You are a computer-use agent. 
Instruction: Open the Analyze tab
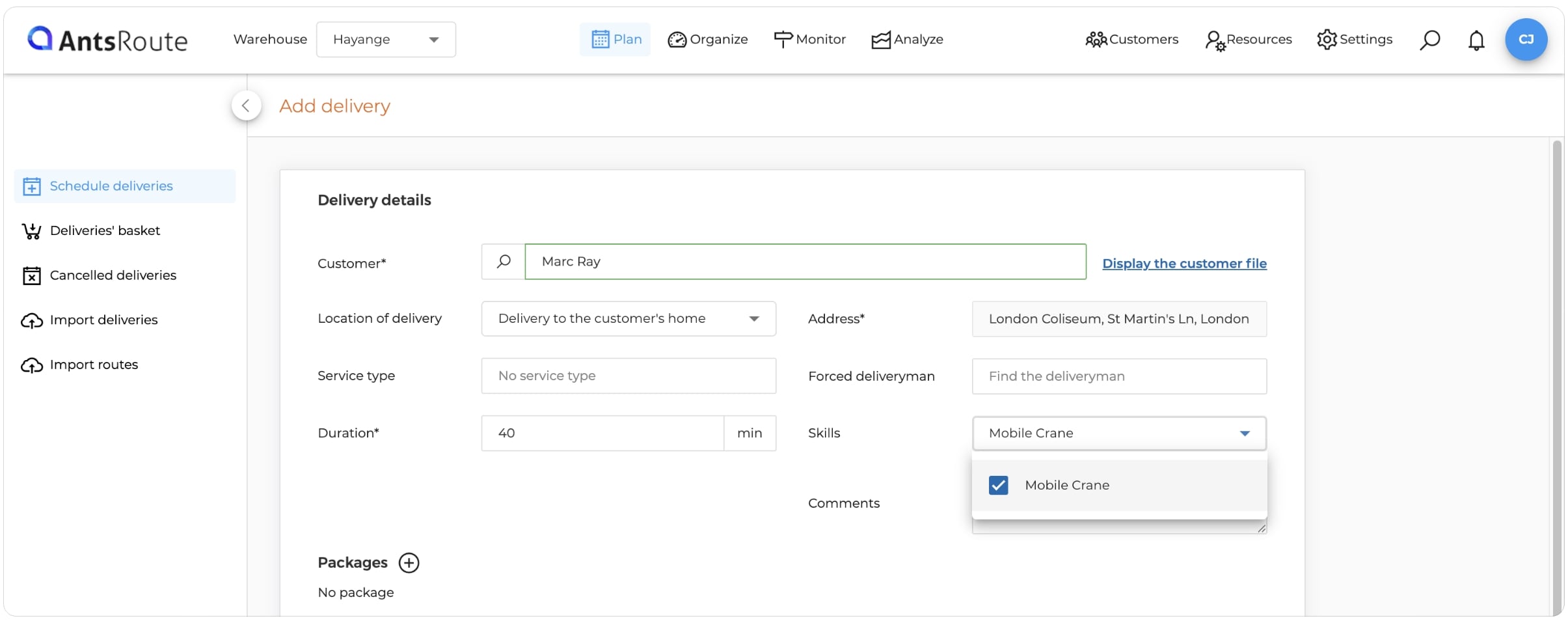pos(908,39)
